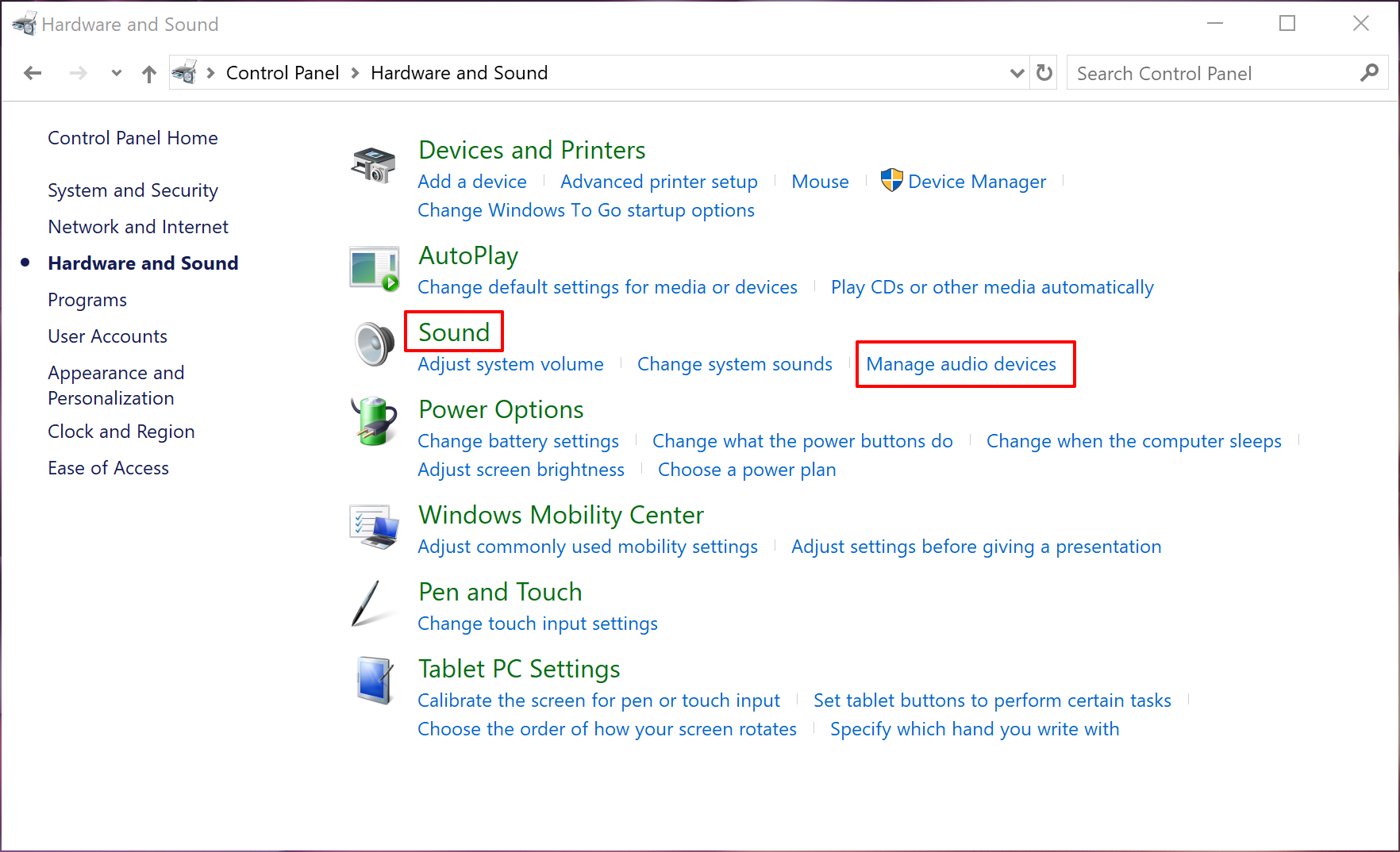Click the Hardware and Sound breadcrumb
1400x852 pixels.
pos(460,73)
